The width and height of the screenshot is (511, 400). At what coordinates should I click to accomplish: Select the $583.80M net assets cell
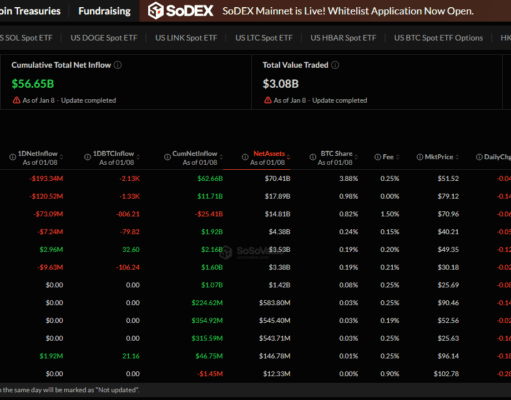(275, 303)
